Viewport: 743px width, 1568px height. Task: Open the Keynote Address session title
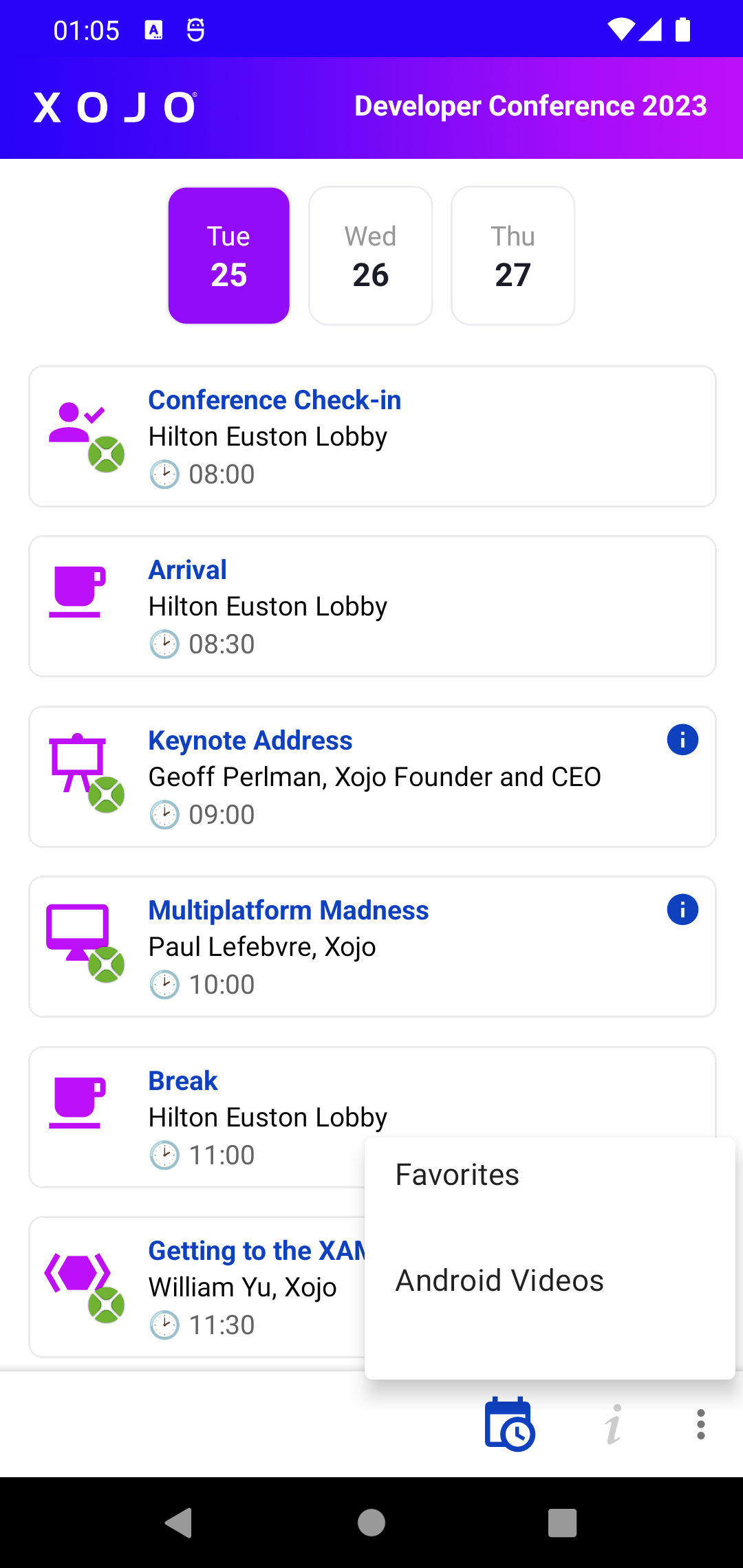pyautogui.click(x=250, y=741)
